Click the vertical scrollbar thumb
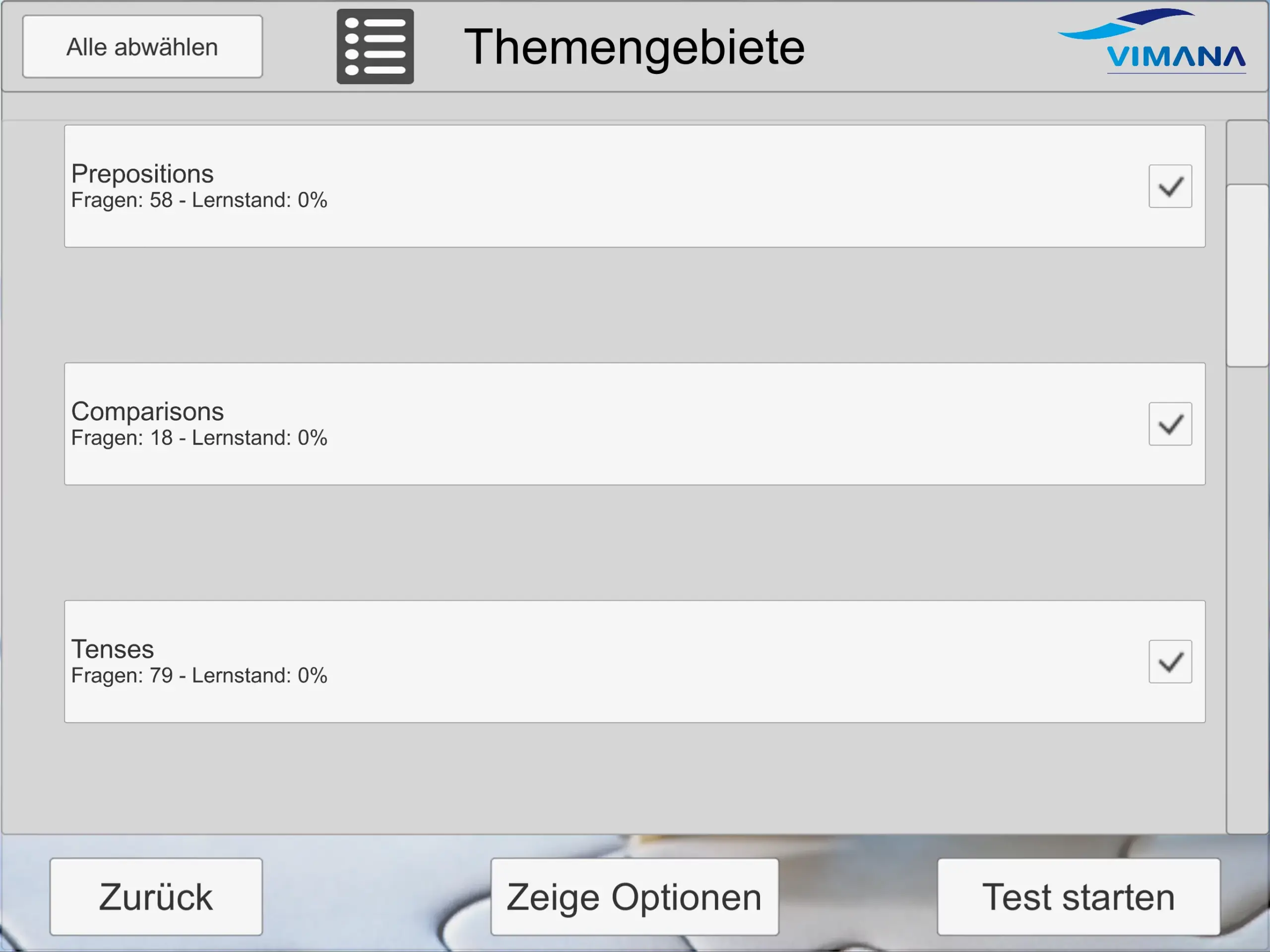The image size is (1270, 952). [1247, 276]
